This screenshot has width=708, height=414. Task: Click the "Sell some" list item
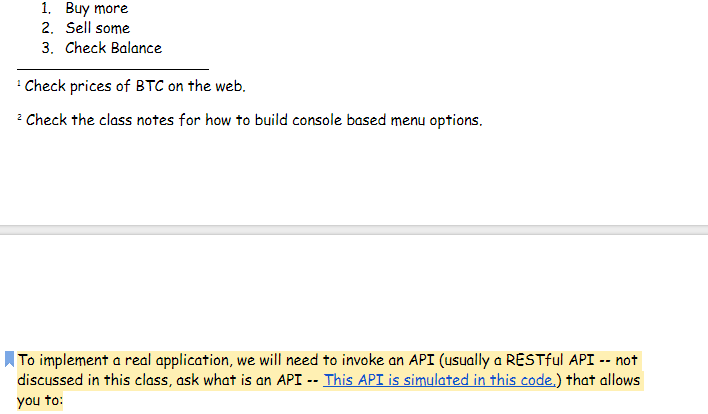[x=98, y=28]
